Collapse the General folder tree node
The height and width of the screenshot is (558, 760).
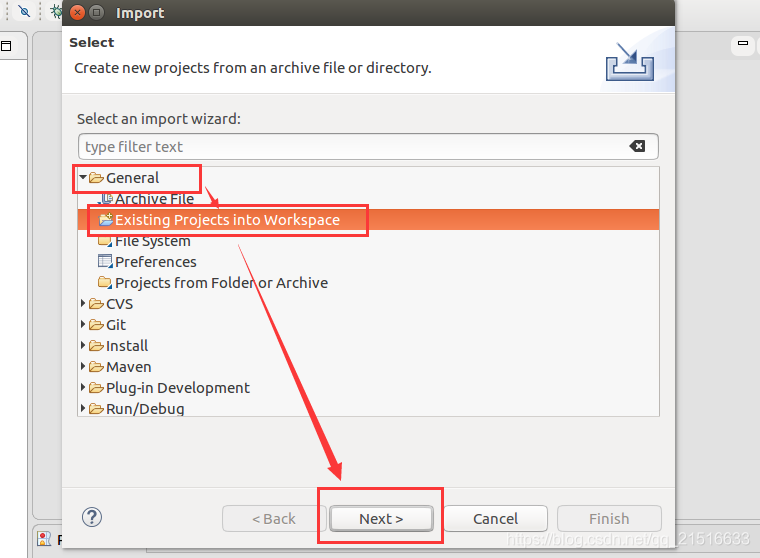click(83, 178)
